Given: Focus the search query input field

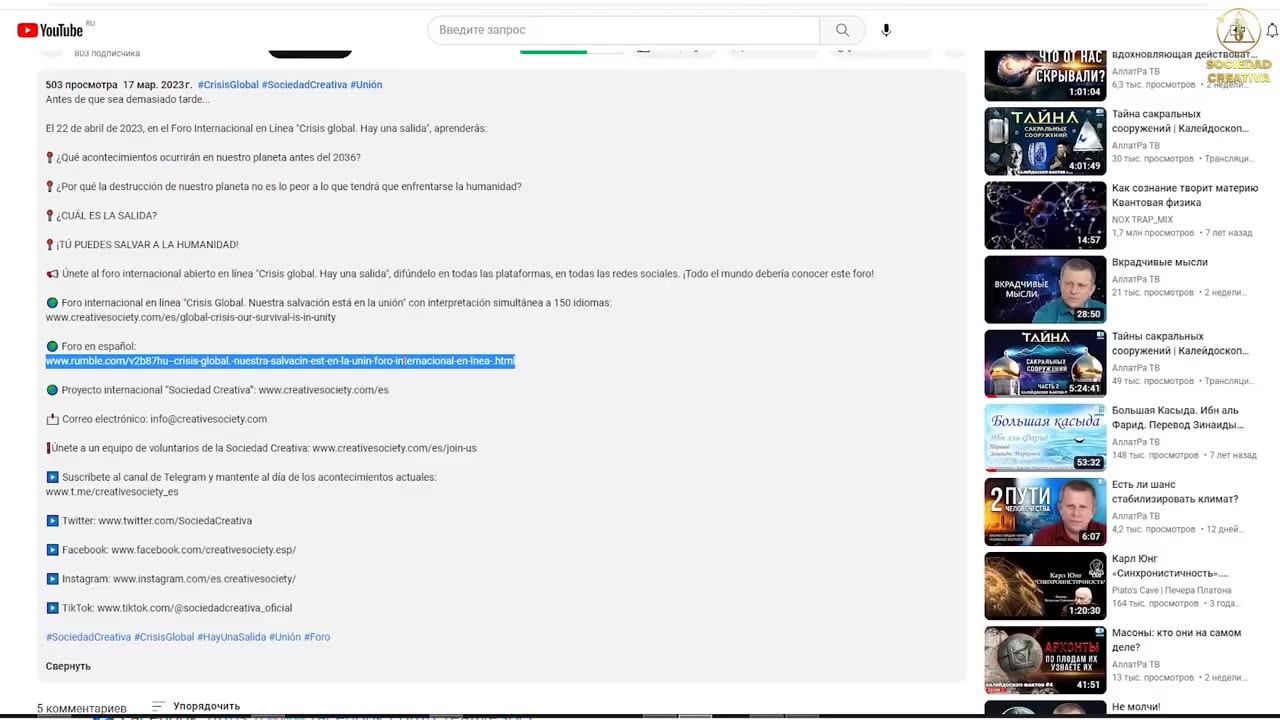Looking at the screenshot, I should coord(624,30).
